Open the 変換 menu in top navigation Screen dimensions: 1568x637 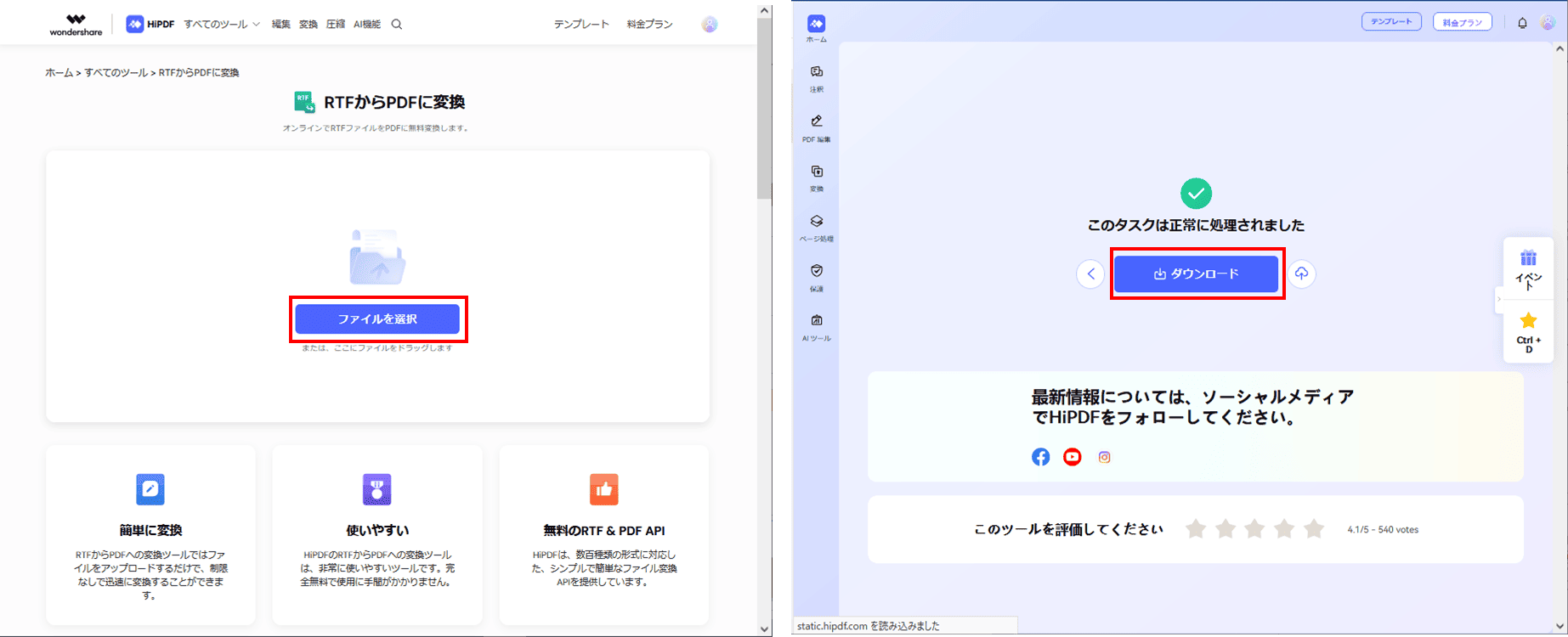coord(309,25)
